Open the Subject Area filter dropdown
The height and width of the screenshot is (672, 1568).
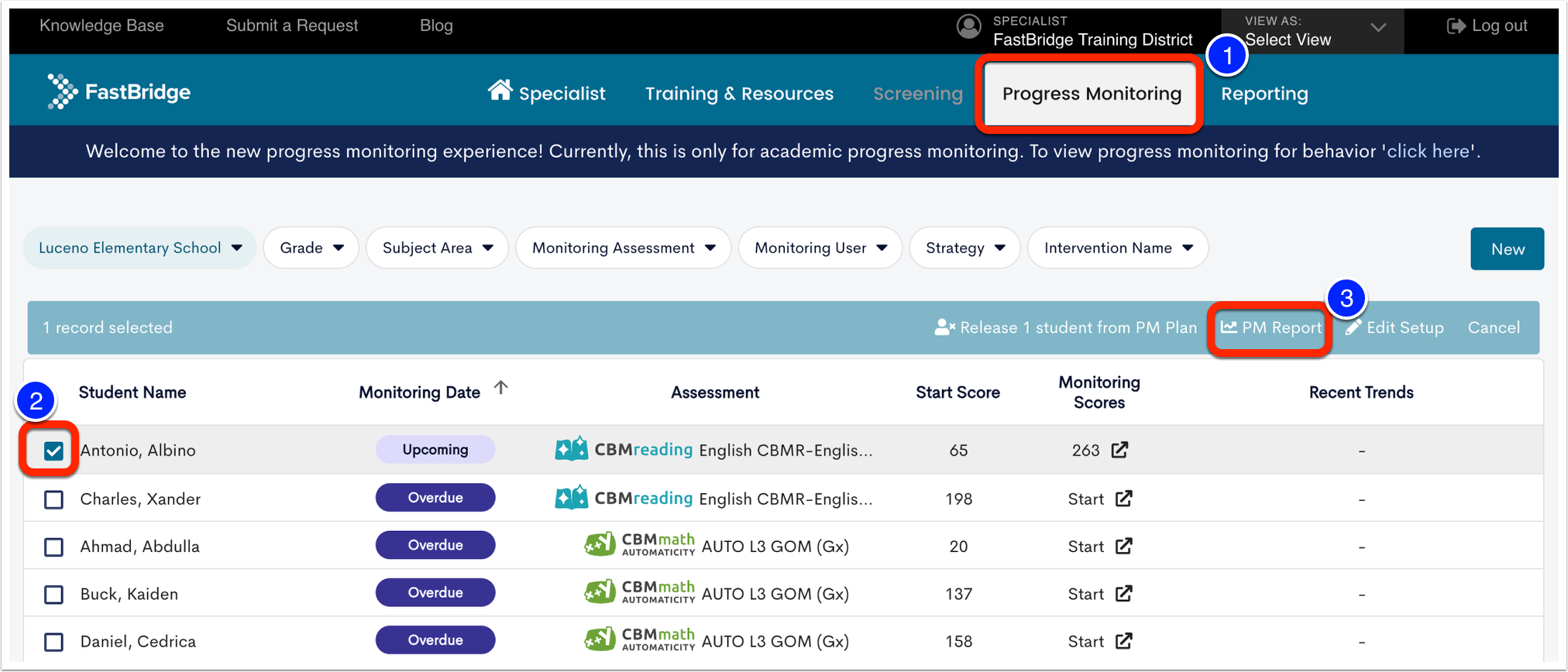click(438, 248)
